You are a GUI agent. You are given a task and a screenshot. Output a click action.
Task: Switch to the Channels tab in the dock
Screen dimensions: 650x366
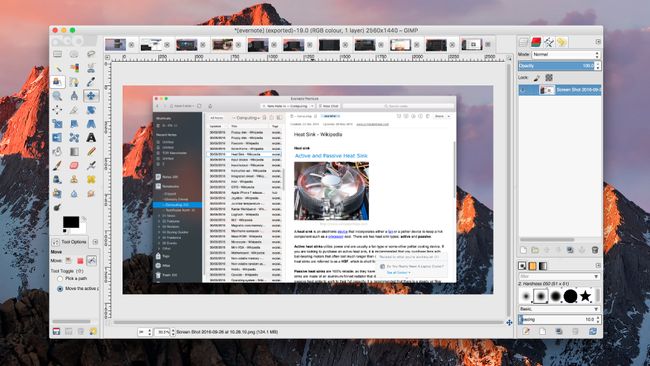536,42
